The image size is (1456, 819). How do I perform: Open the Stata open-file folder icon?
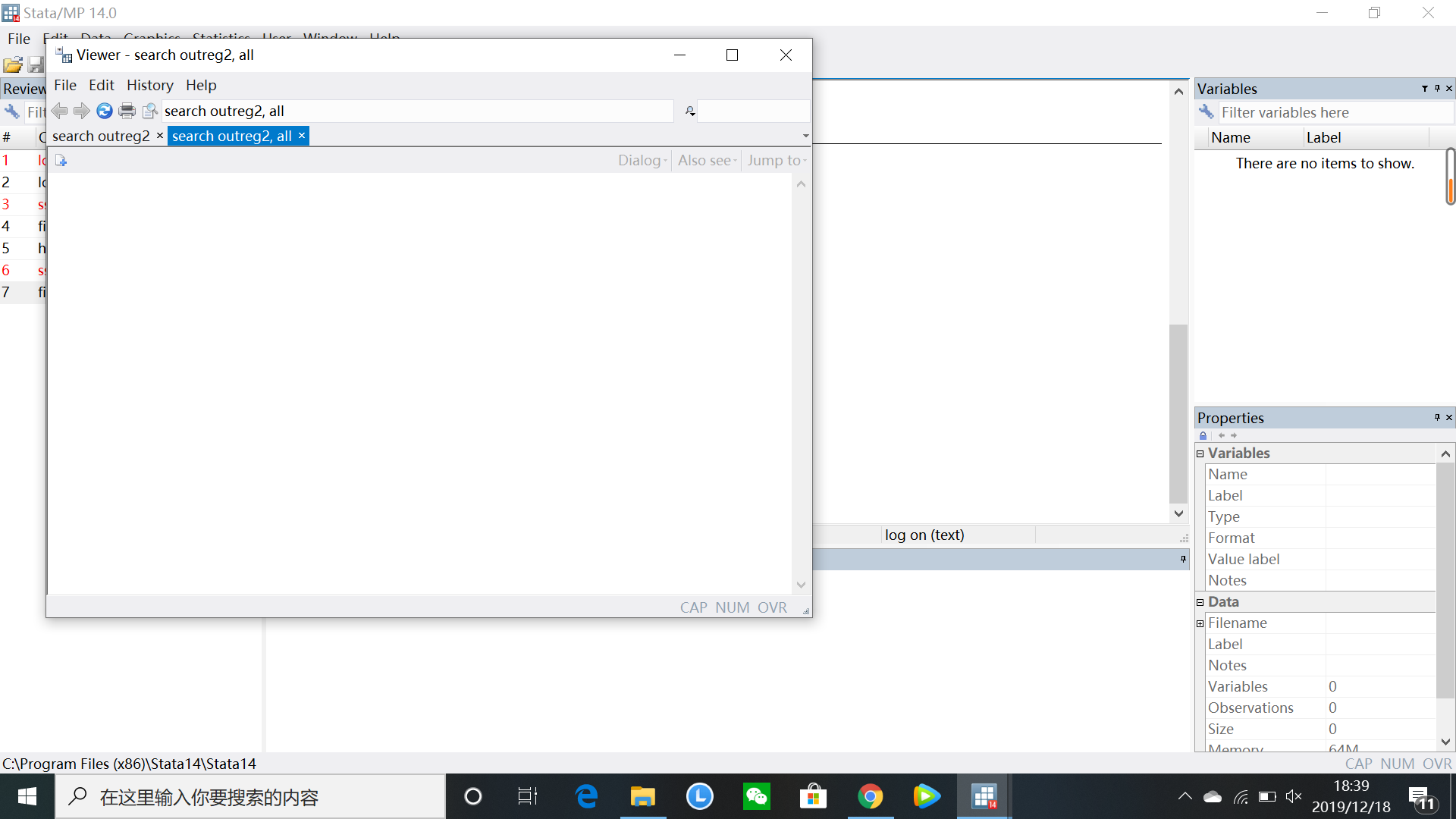pos(13,65)
